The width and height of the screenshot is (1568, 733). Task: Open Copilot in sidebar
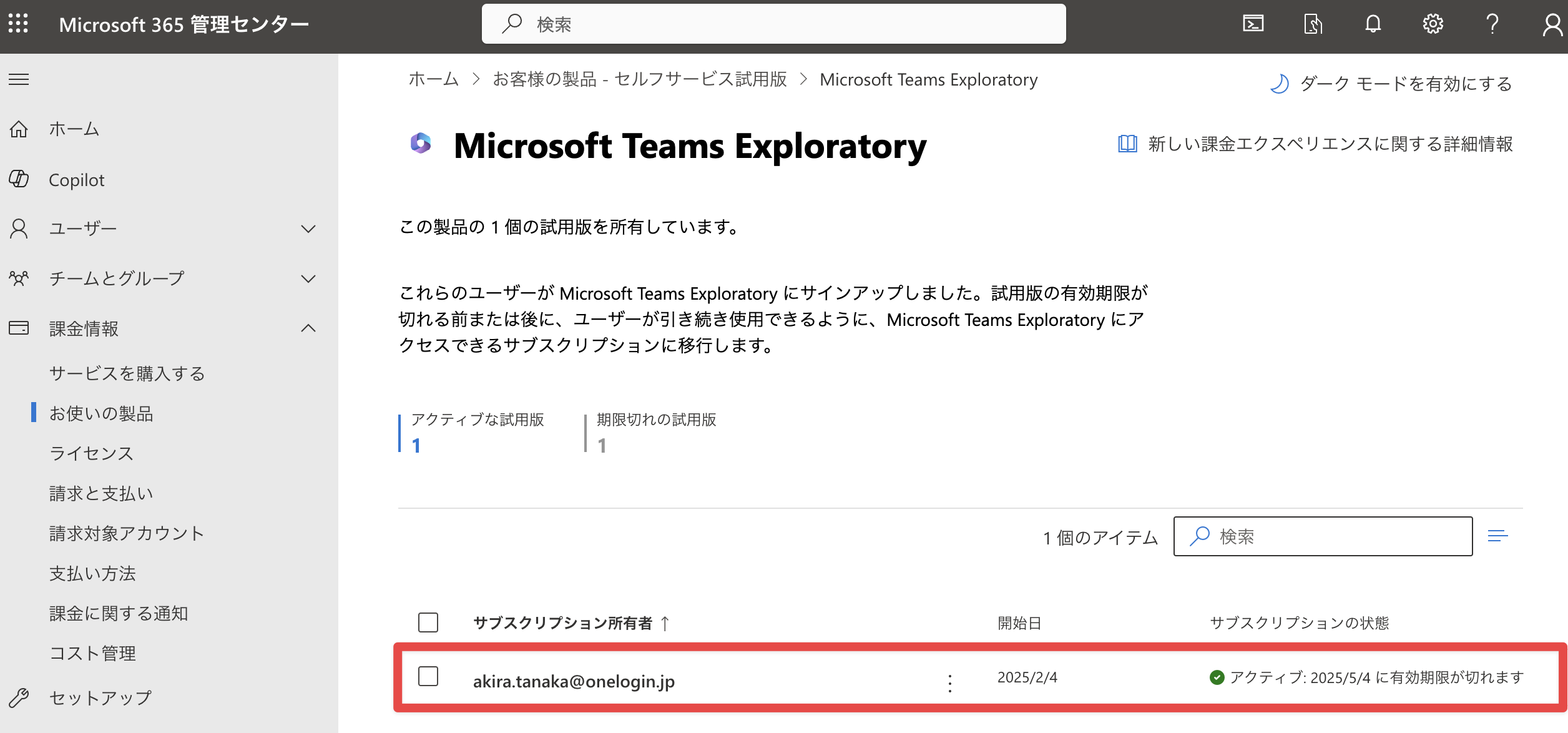(x=77, y=180)
